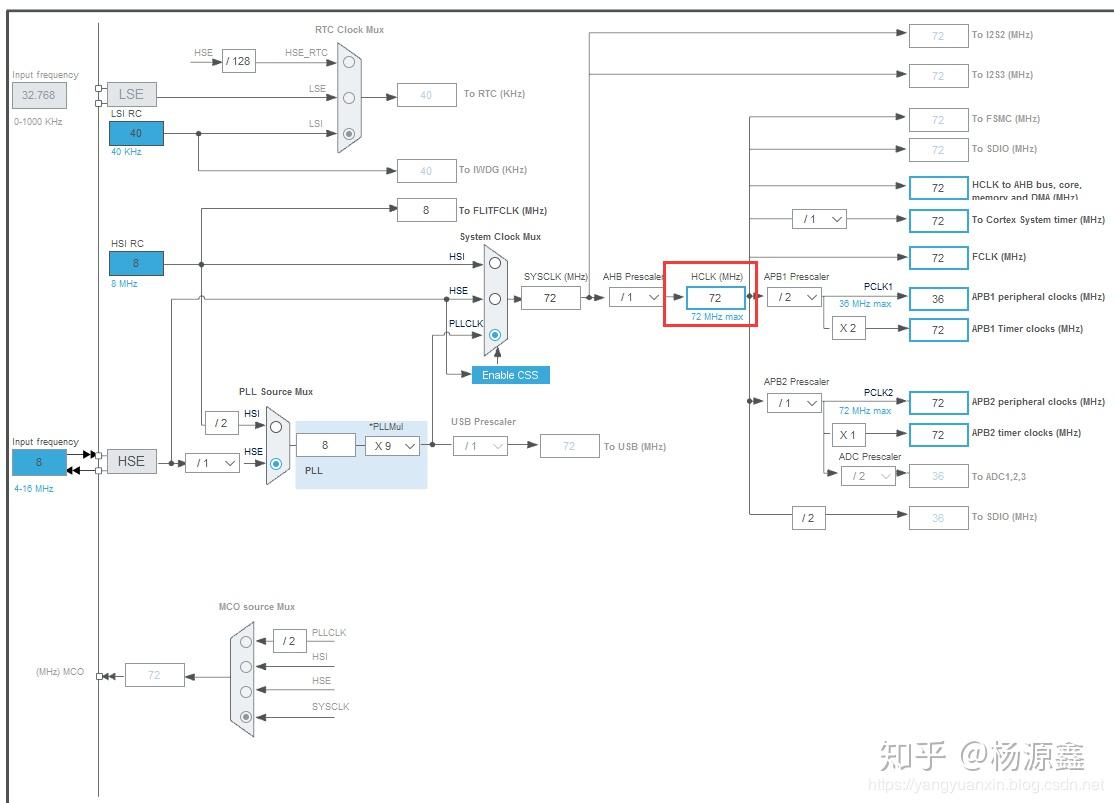Click the APB1 Timer clocks value box
This screenshot has width=1114, height=803.
939,330
